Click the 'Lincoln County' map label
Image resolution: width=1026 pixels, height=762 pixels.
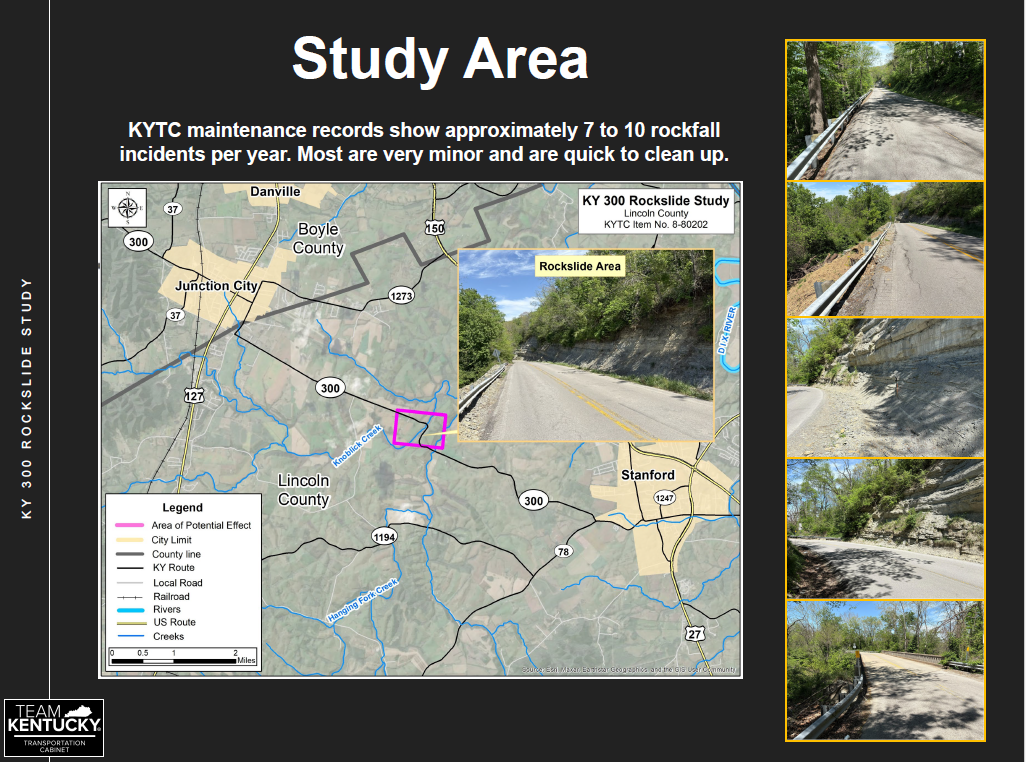[x=303, y=490]
